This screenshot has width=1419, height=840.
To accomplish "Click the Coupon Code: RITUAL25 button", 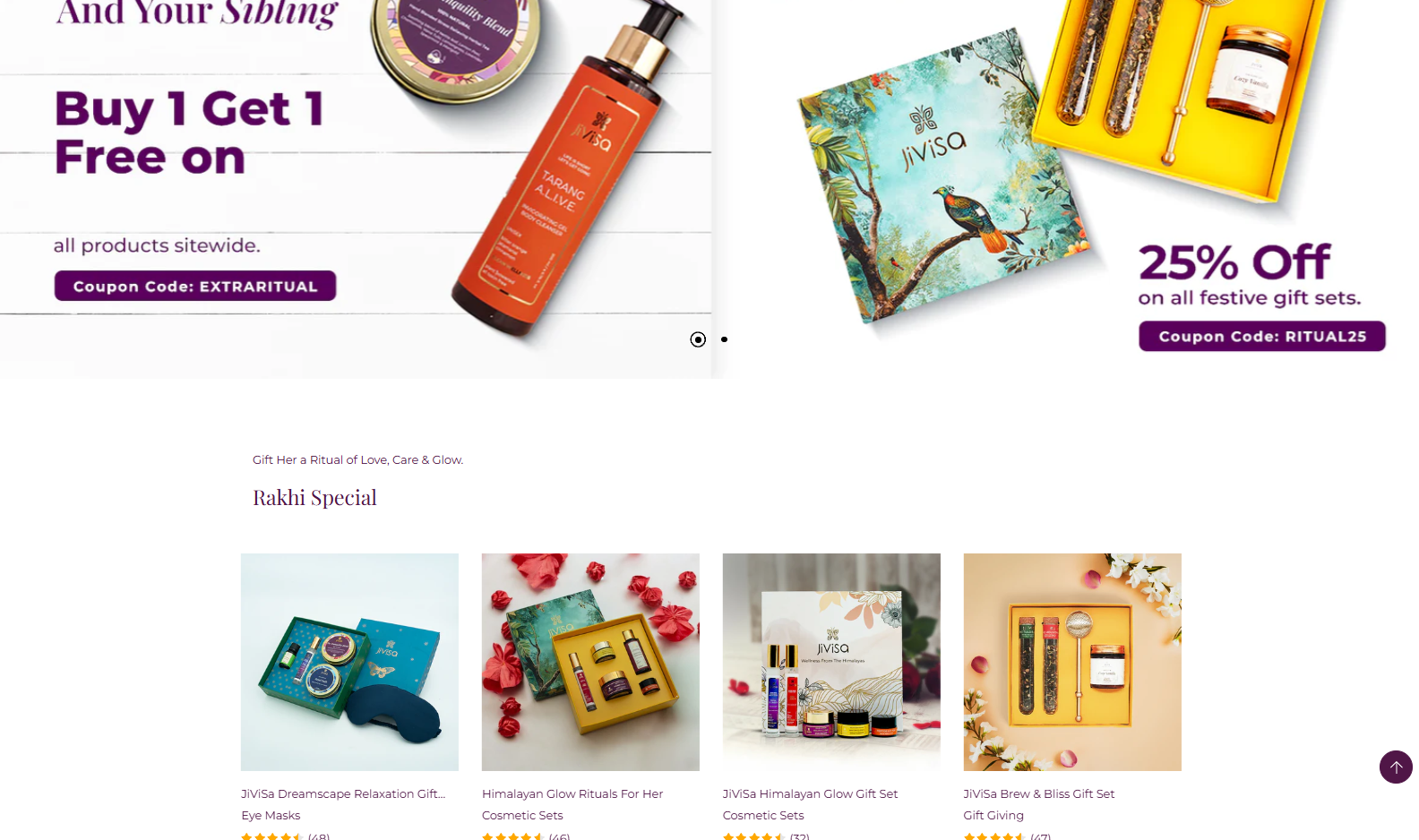I will coord(1262,336).
